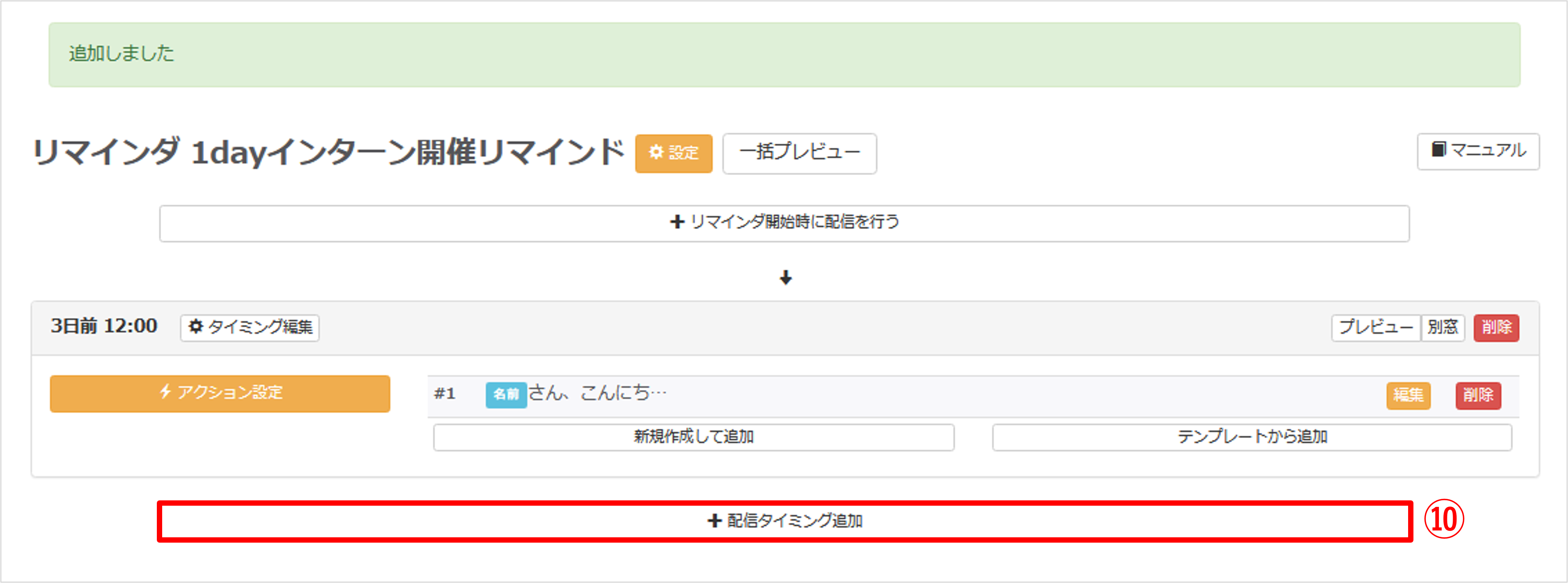Delete the 3日前 12:00 timing block
Image resolution: width=1568 pixels, height=583 pixels.
pyautogui.click(x=1496, y=328)
